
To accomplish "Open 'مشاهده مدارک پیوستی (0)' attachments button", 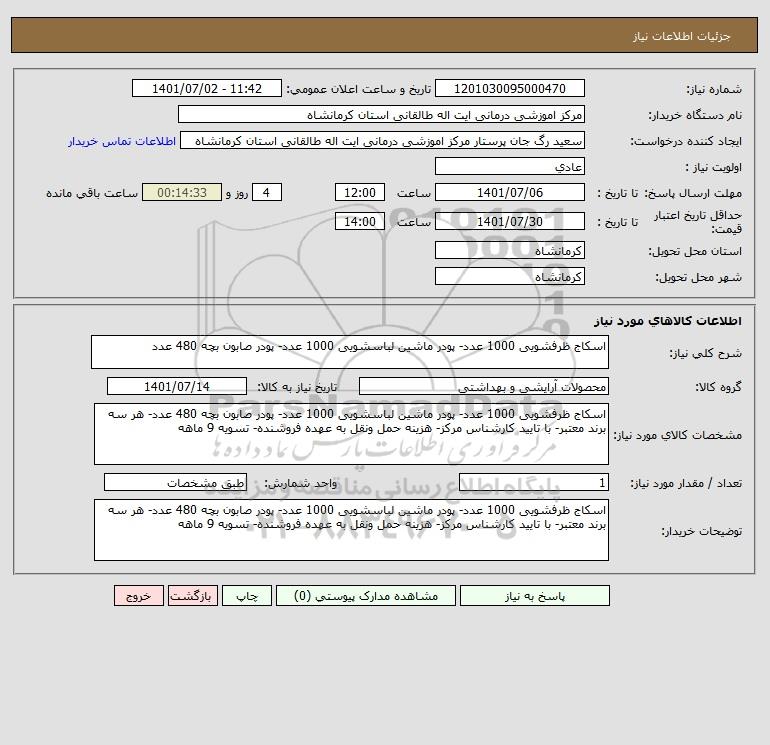I will coord(366,596).
